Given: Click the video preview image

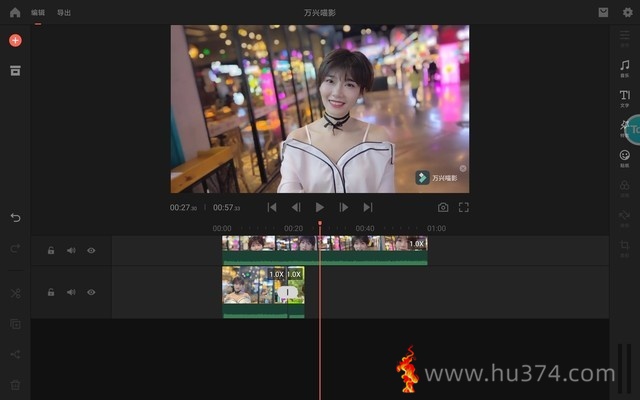Looking at the screenshot, I should tap(320, 109).
